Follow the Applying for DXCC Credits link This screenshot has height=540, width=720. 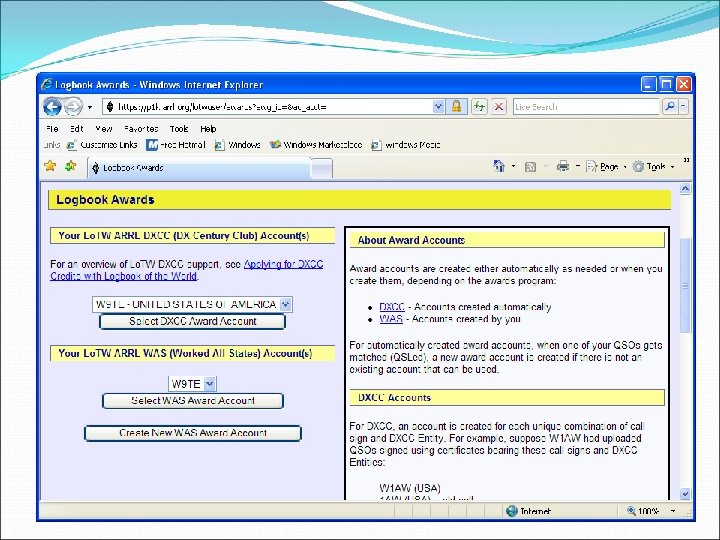[x=187, y=270]
